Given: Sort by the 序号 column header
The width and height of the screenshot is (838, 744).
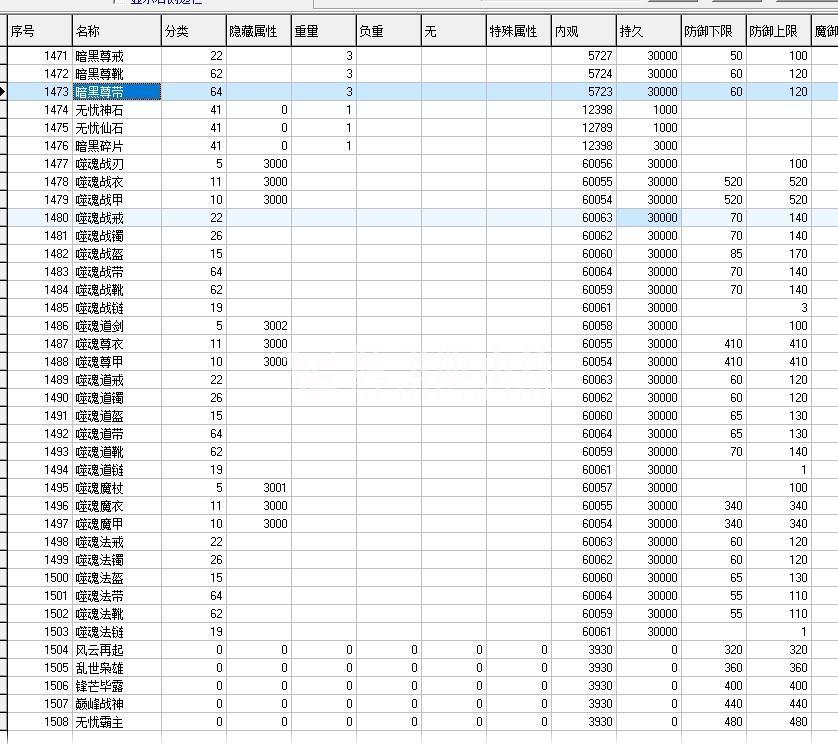Looking at the screenshot, I should pos(40,31).
